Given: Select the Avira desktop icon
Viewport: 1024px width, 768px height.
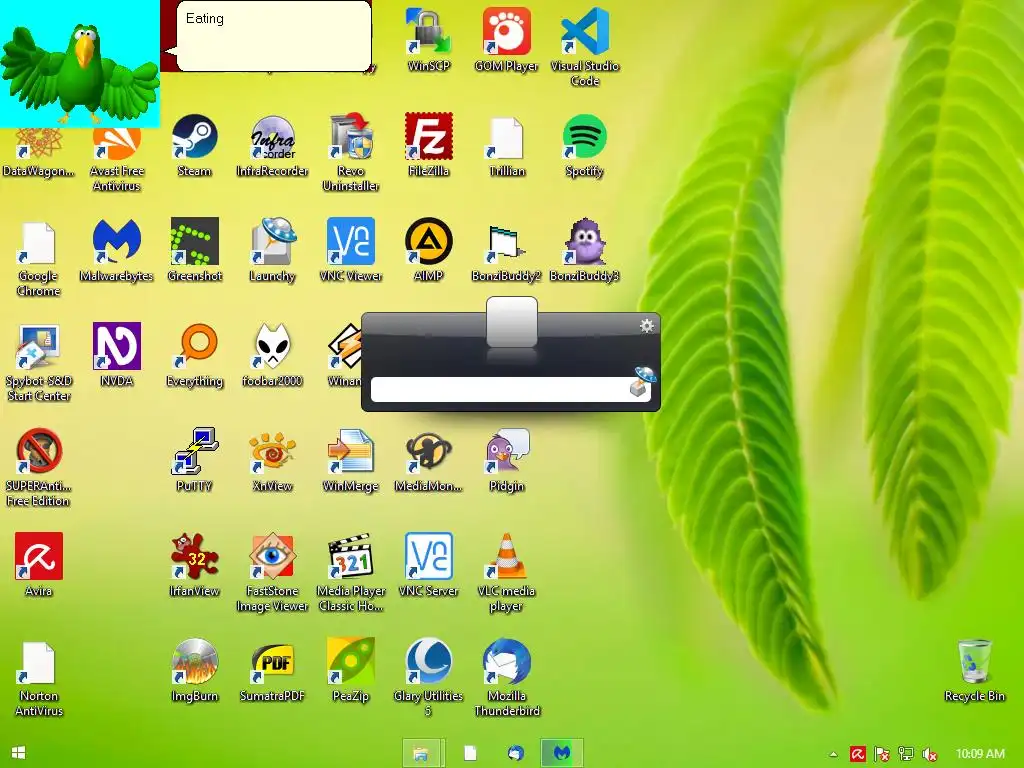Looking at the screenshot, I should (39, 565).
